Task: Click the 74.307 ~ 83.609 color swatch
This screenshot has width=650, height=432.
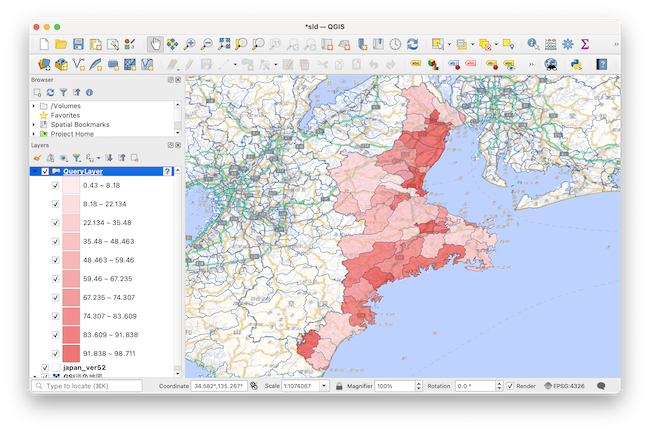Action: click(x=71, y=316)
